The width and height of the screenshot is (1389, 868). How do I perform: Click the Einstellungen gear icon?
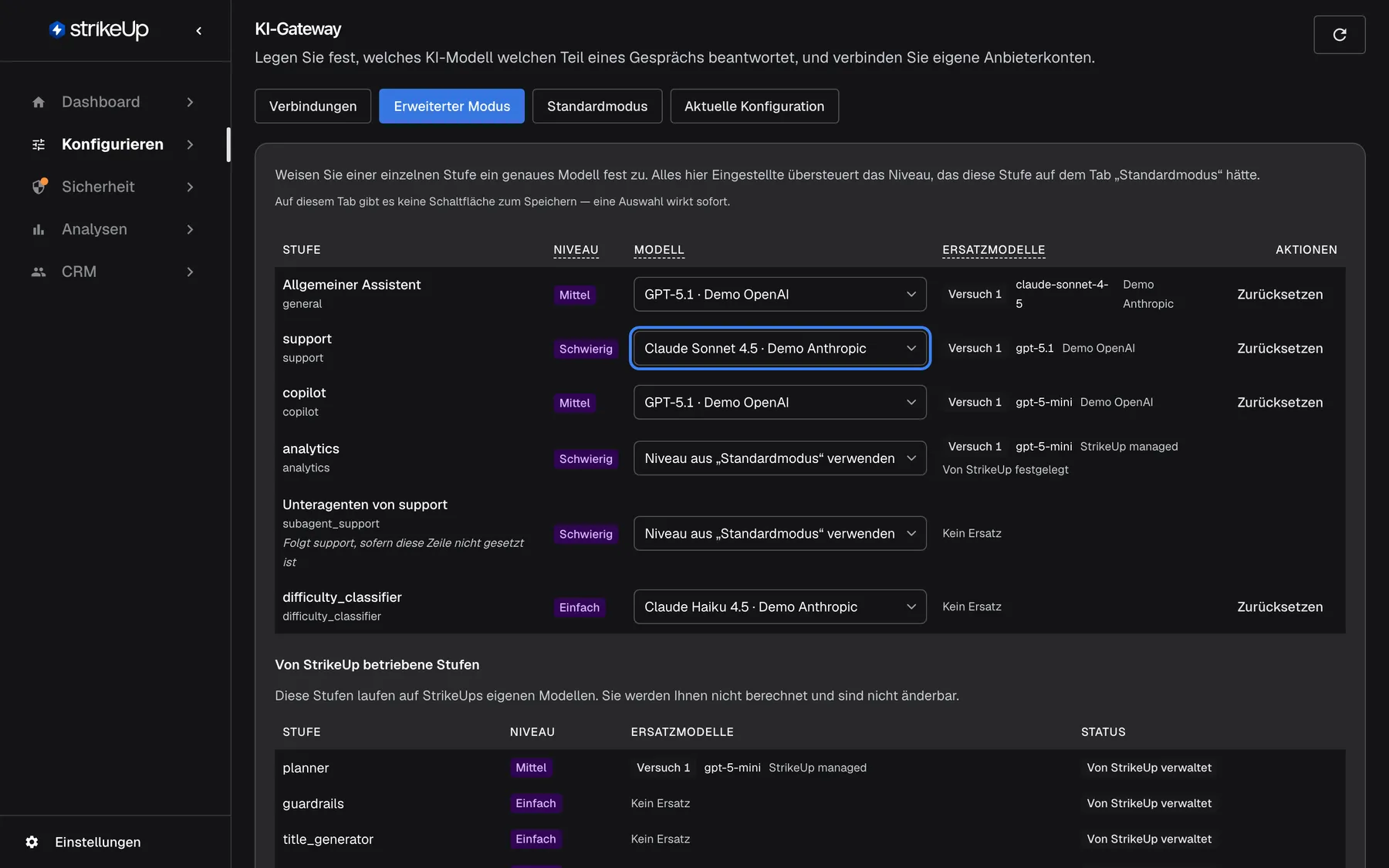point(32,842)
